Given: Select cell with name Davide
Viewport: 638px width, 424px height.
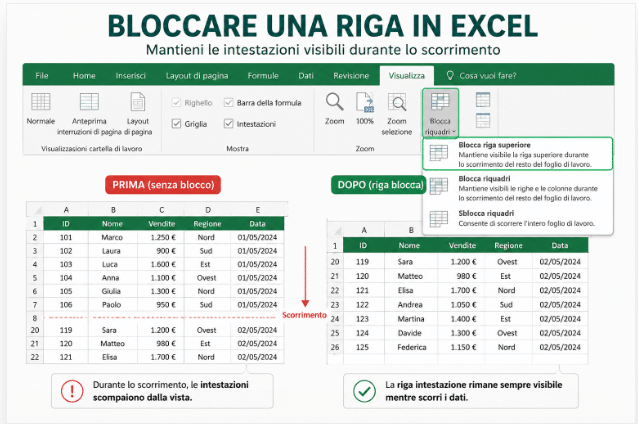Looking at the screenshot, I should tap(411, 333).
